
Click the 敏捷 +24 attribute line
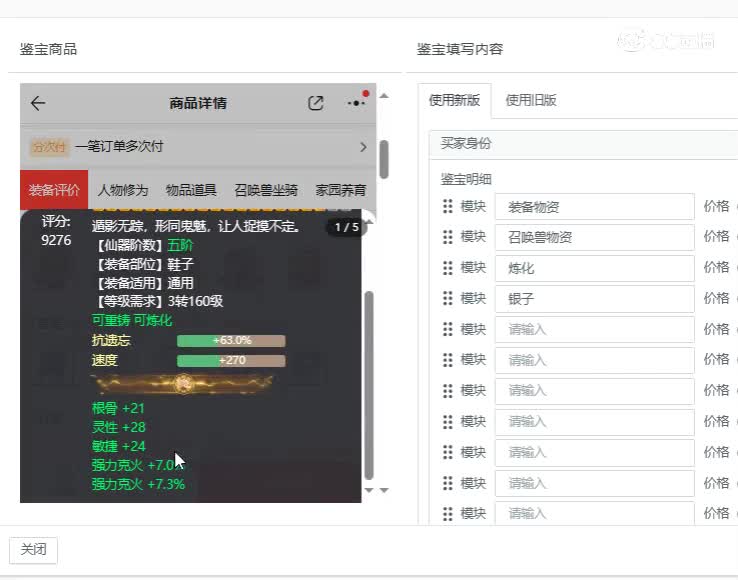119,446
